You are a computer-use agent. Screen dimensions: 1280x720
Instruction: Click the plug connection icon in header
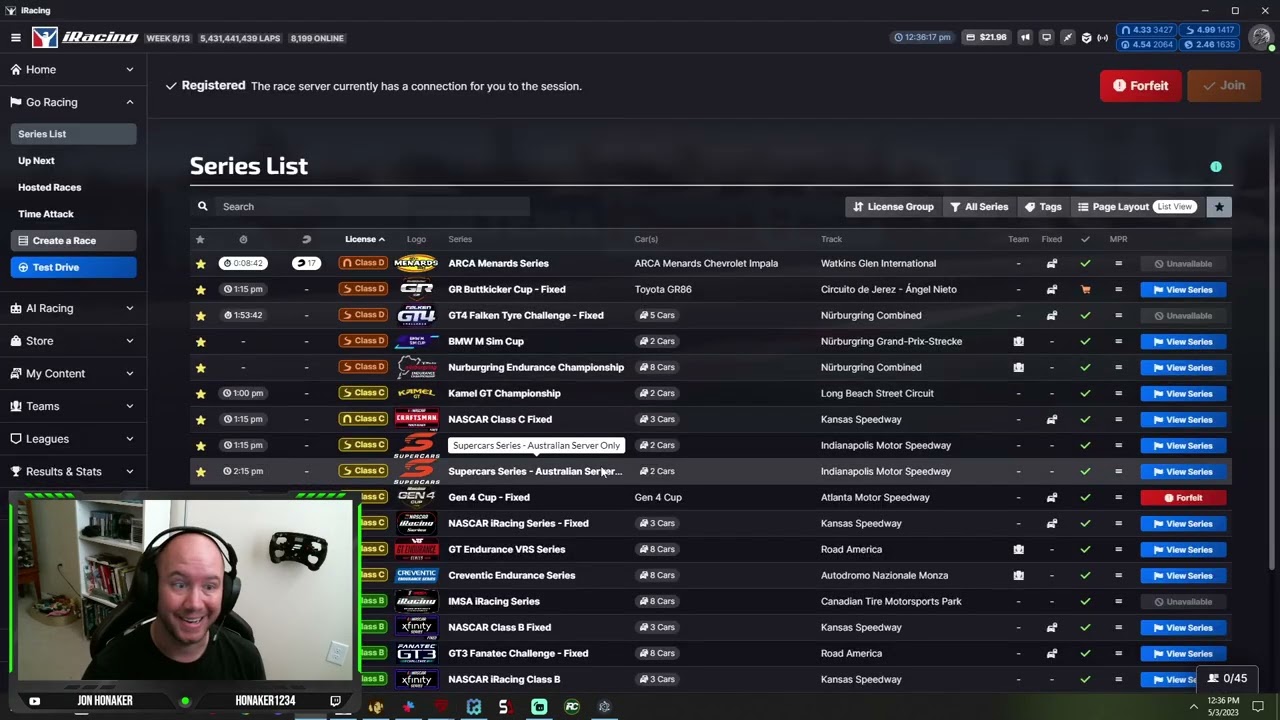1067,38
